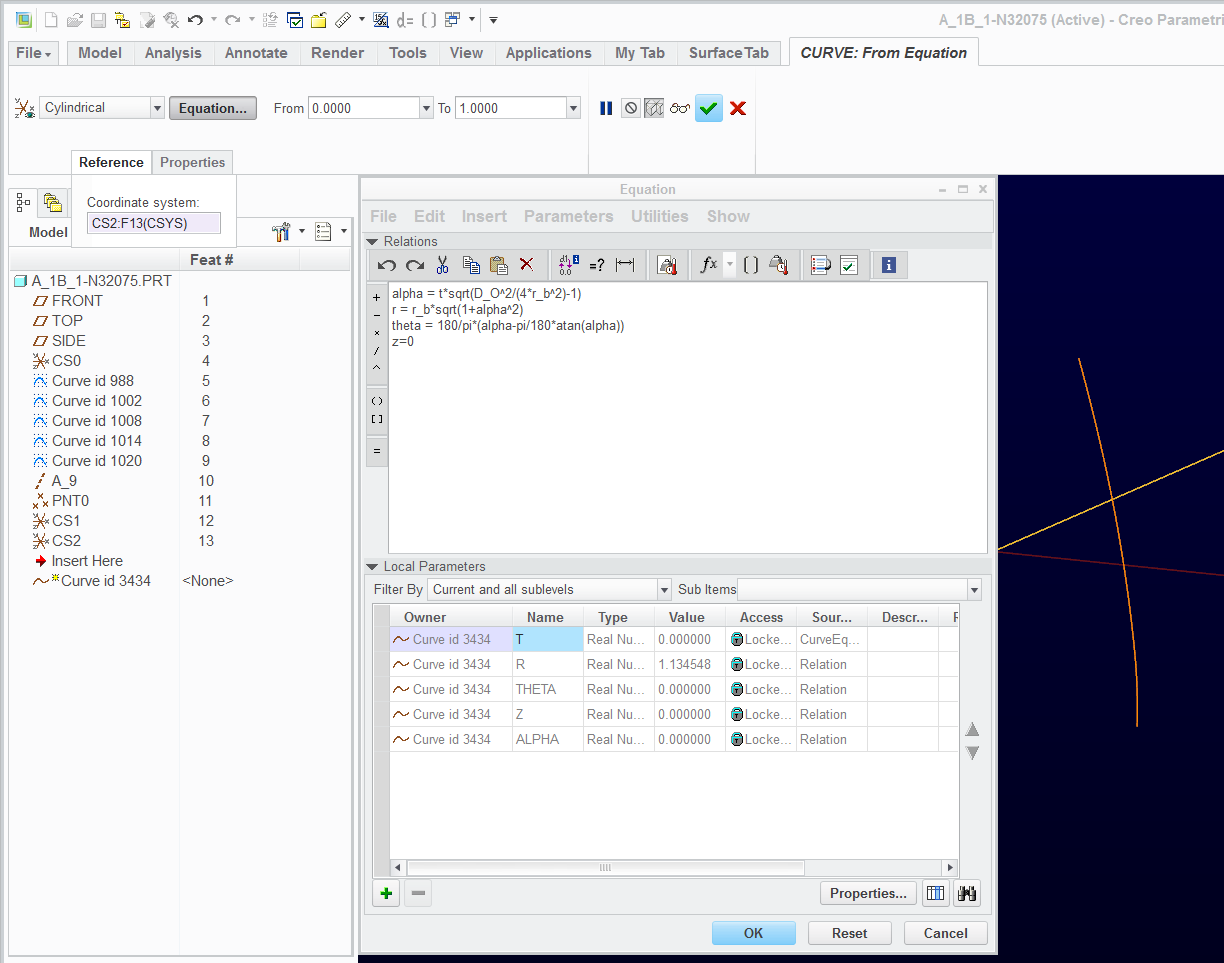
Task: Click the OK button in the Equation dialog
Action: 754,932
